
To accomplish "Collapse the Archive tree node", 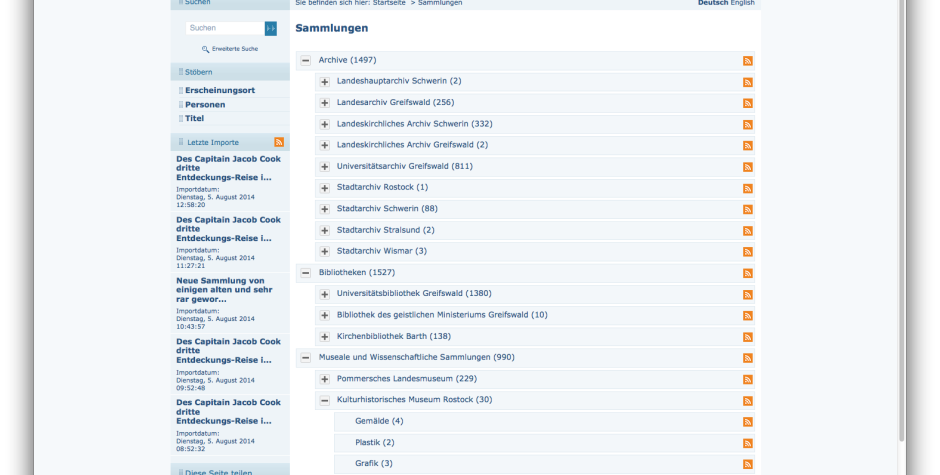I will pyautogui.click(x=306, y=61).
